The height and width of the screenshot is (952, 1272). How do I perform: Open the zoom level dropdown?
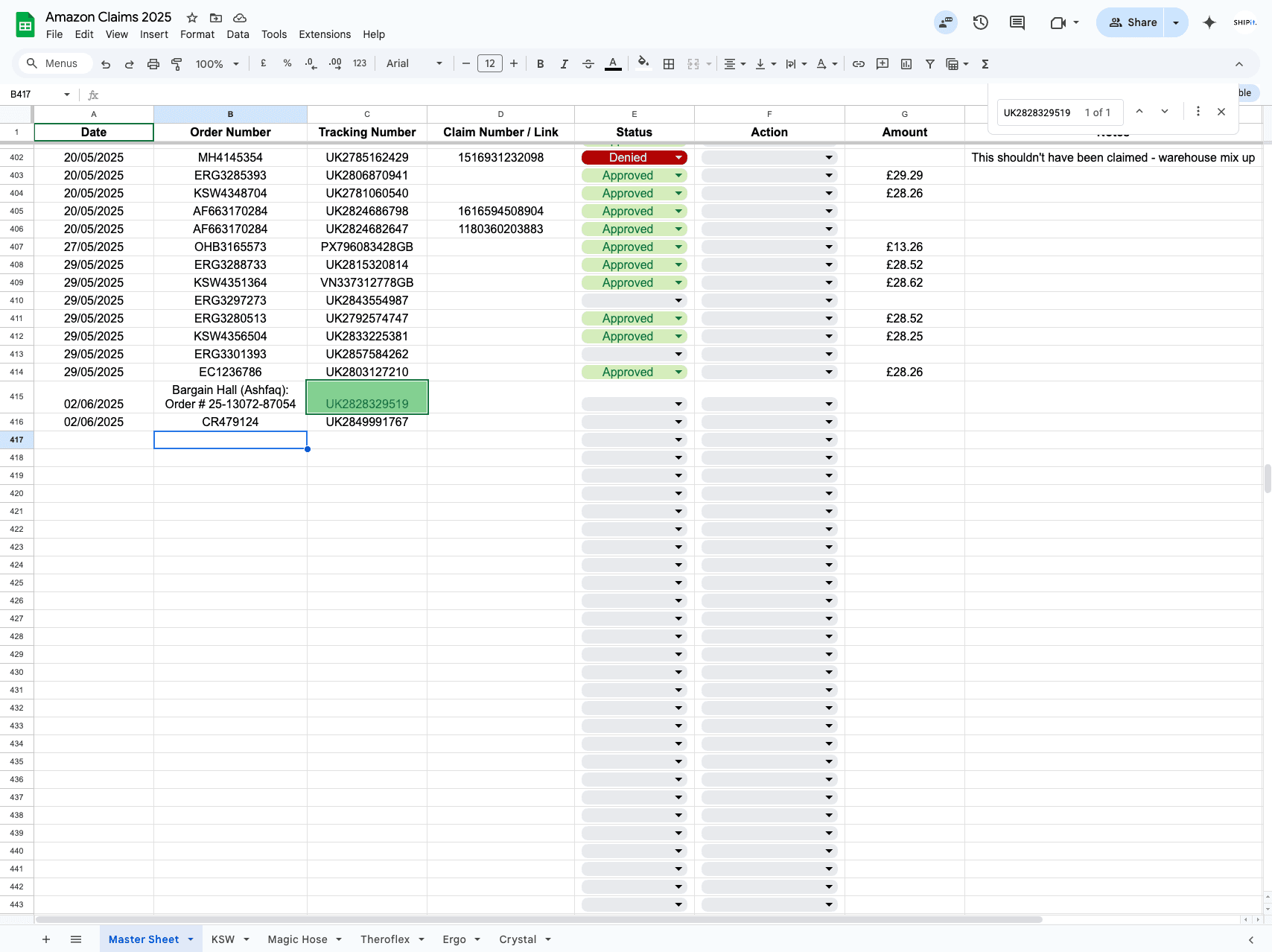[217, 64]
